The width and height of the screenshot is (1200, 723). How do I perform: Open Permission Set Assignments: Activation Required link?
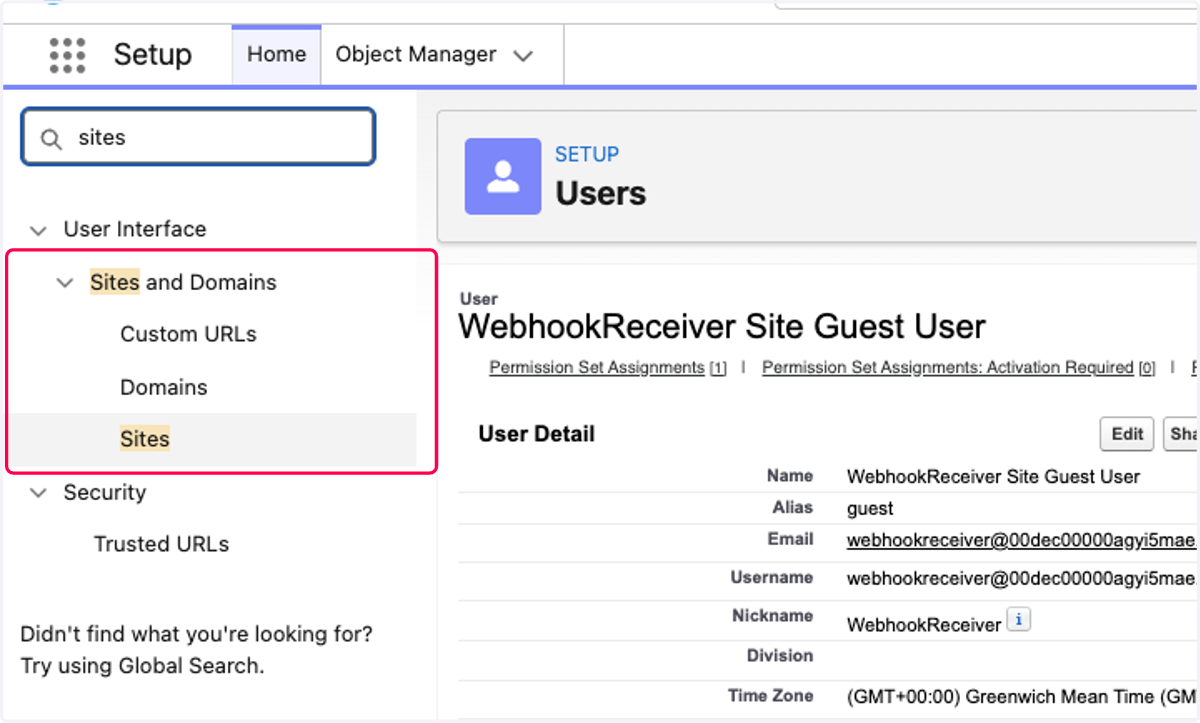tap(948, 368)
